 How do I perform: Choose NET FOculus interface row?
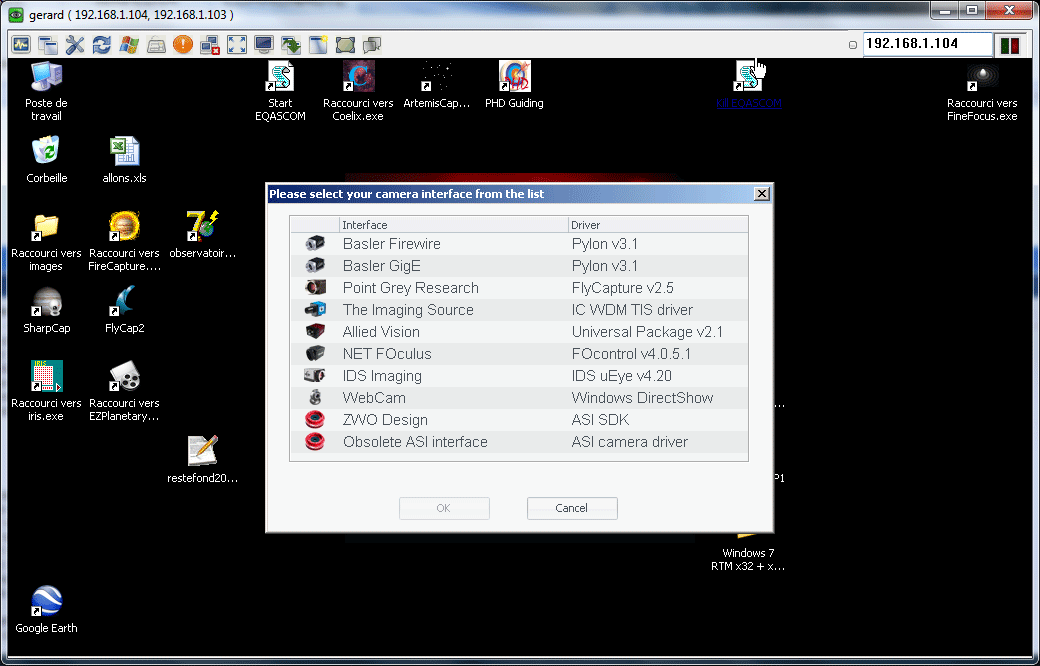coord(519,354)
